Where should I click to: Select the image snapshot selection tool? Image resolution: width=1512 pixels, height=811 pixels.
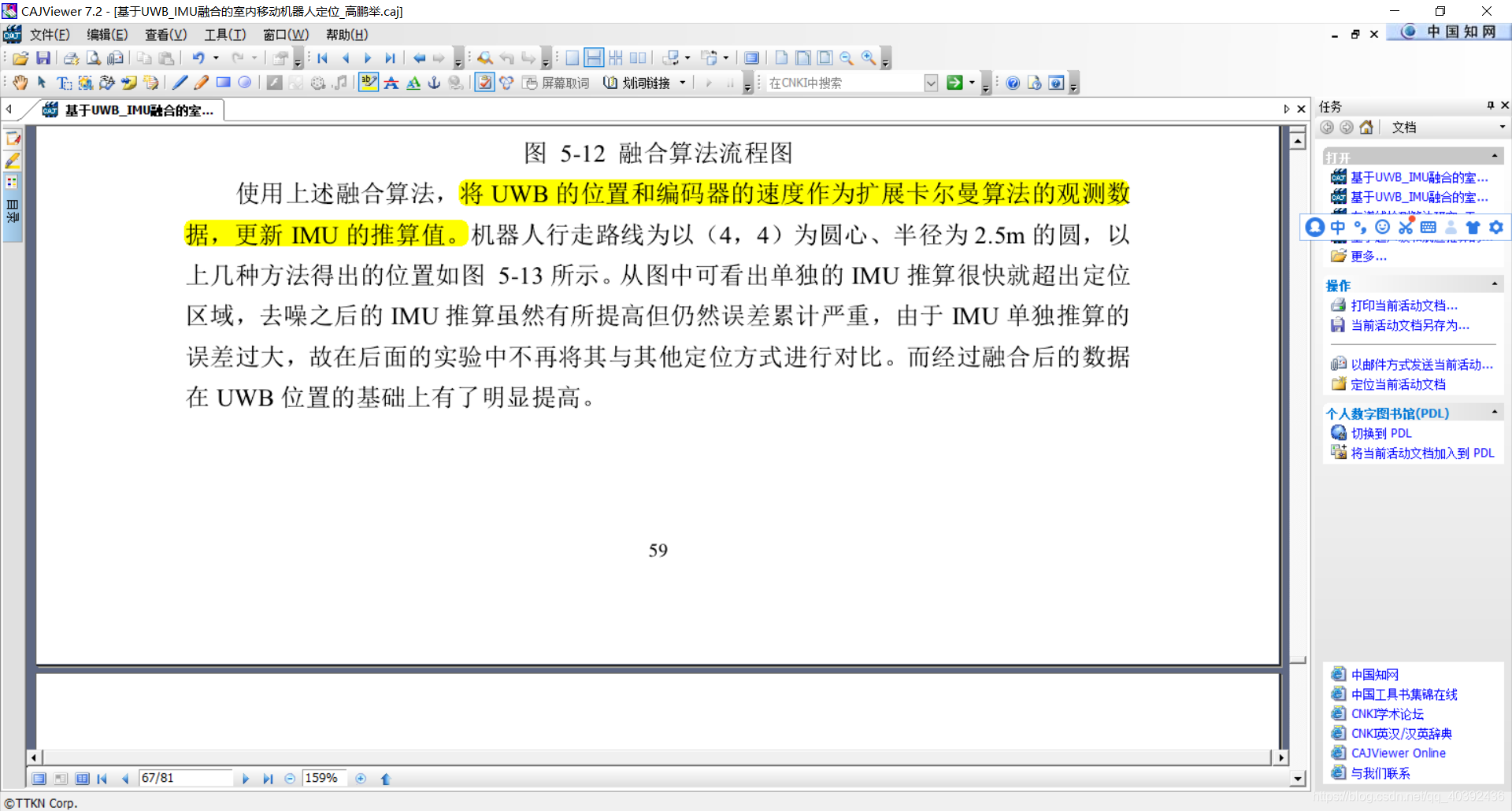[x=85, y=83]
